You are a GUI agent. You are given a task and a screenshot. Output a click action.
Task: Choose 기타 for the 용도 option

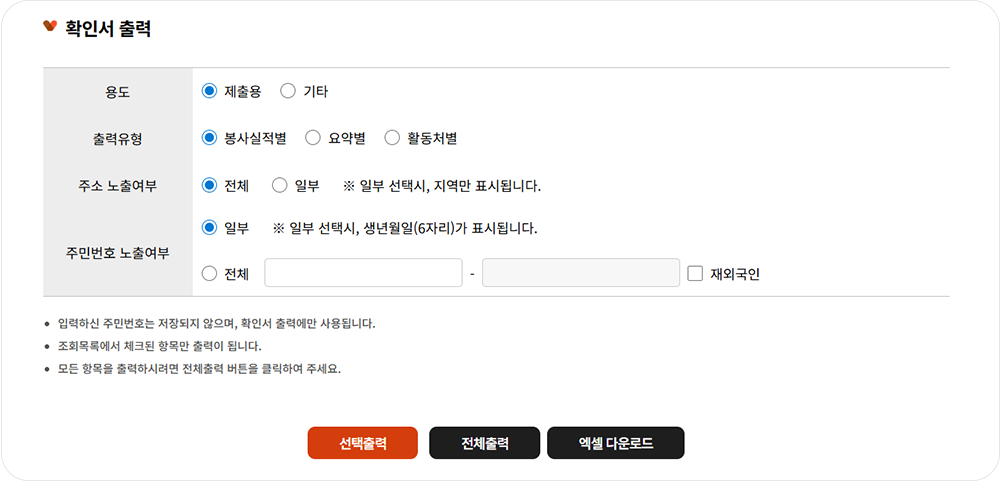[x=288, y=91]
